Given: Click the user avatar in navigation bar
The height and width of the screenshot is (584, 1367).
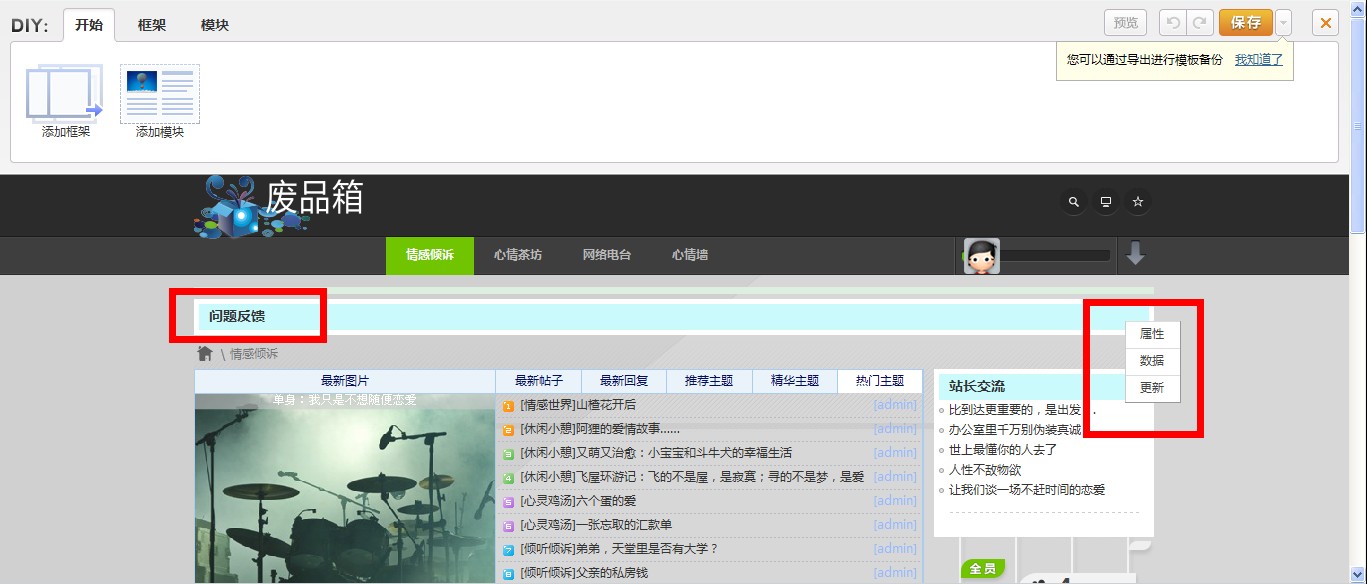Looking at the screenshot, I should click(x=981, y=256).
